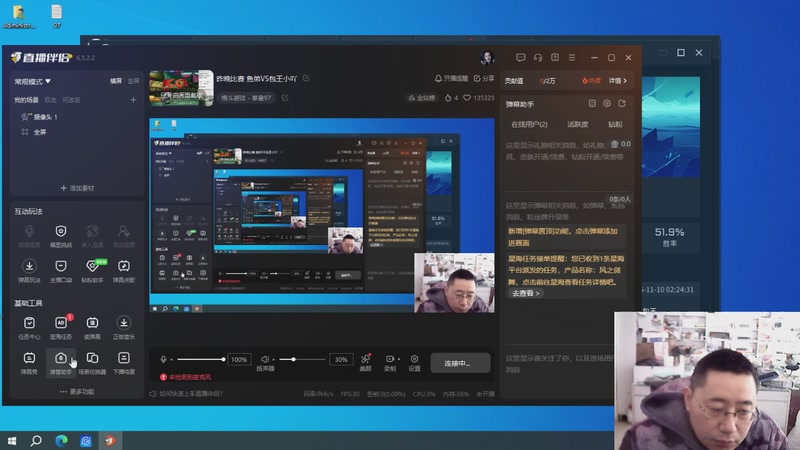Click the stream cover thumbnail

pos(181,88)
